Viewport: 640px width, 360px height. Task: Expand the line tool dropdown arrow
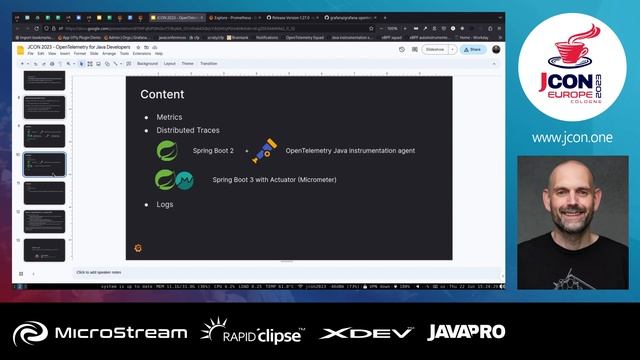pyautogui.click(x=121, y=64)
